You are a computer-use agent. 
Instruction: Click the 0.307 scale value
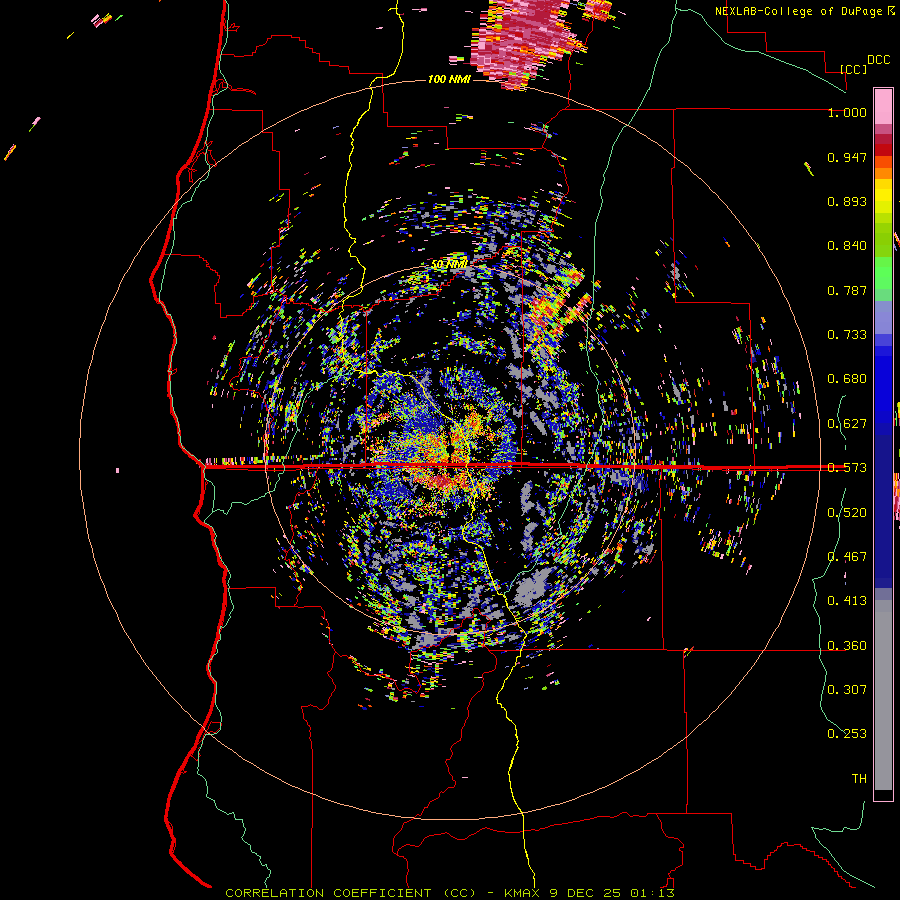coord(847,690)
